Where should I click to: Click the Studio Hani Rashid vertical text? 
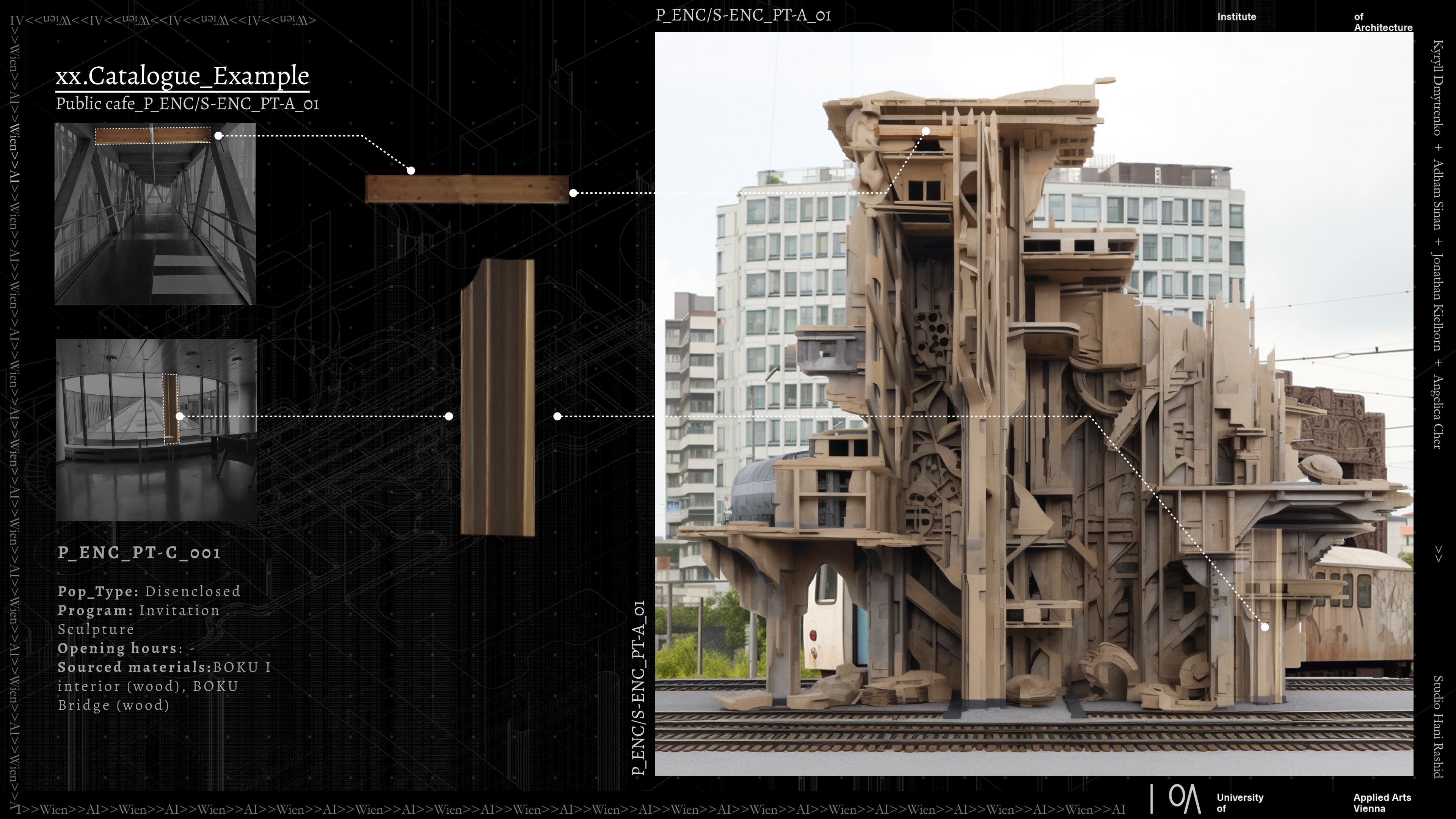1438,726
